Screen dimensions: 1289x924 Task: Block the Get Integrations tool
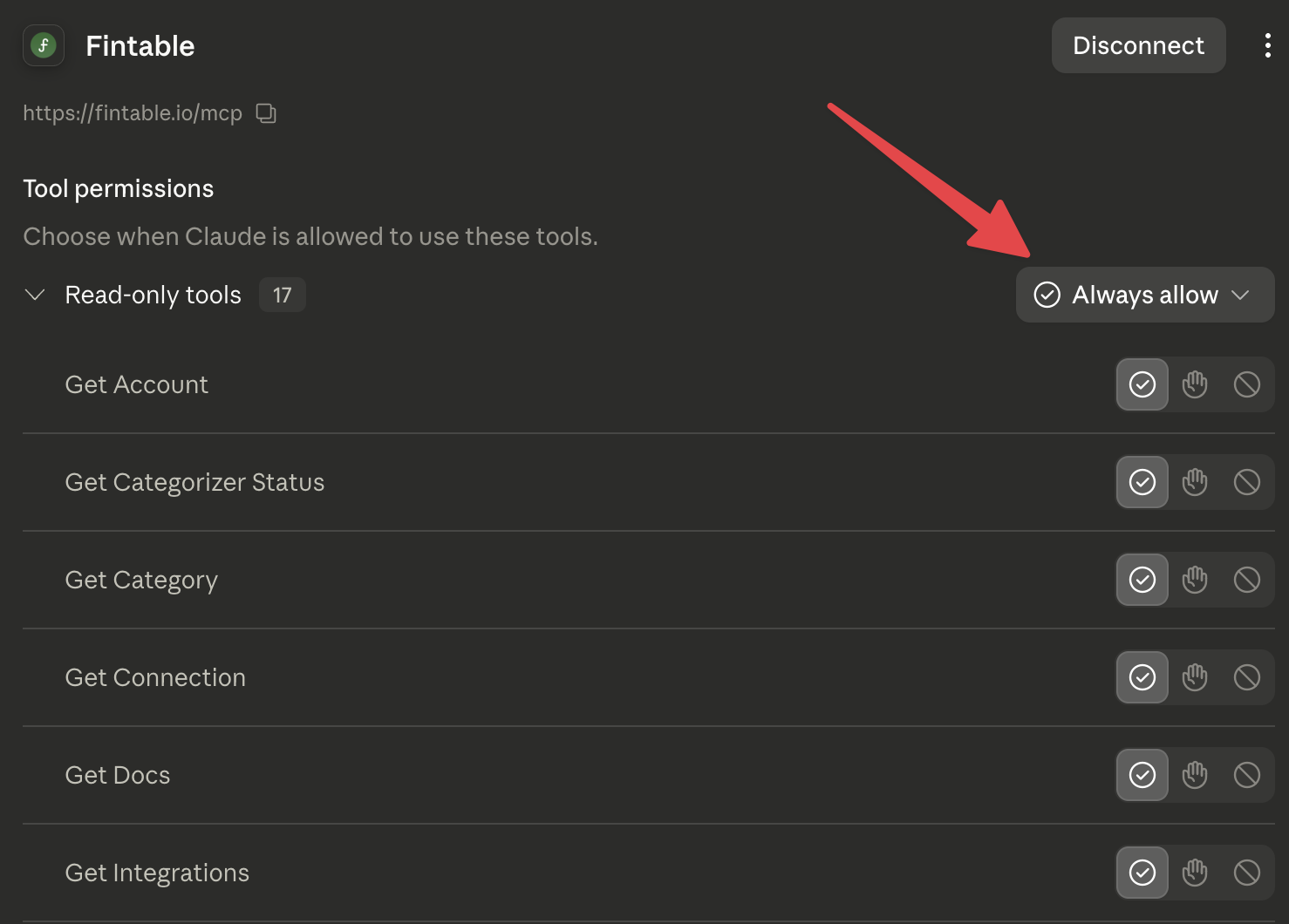(x=1247, y=873)
